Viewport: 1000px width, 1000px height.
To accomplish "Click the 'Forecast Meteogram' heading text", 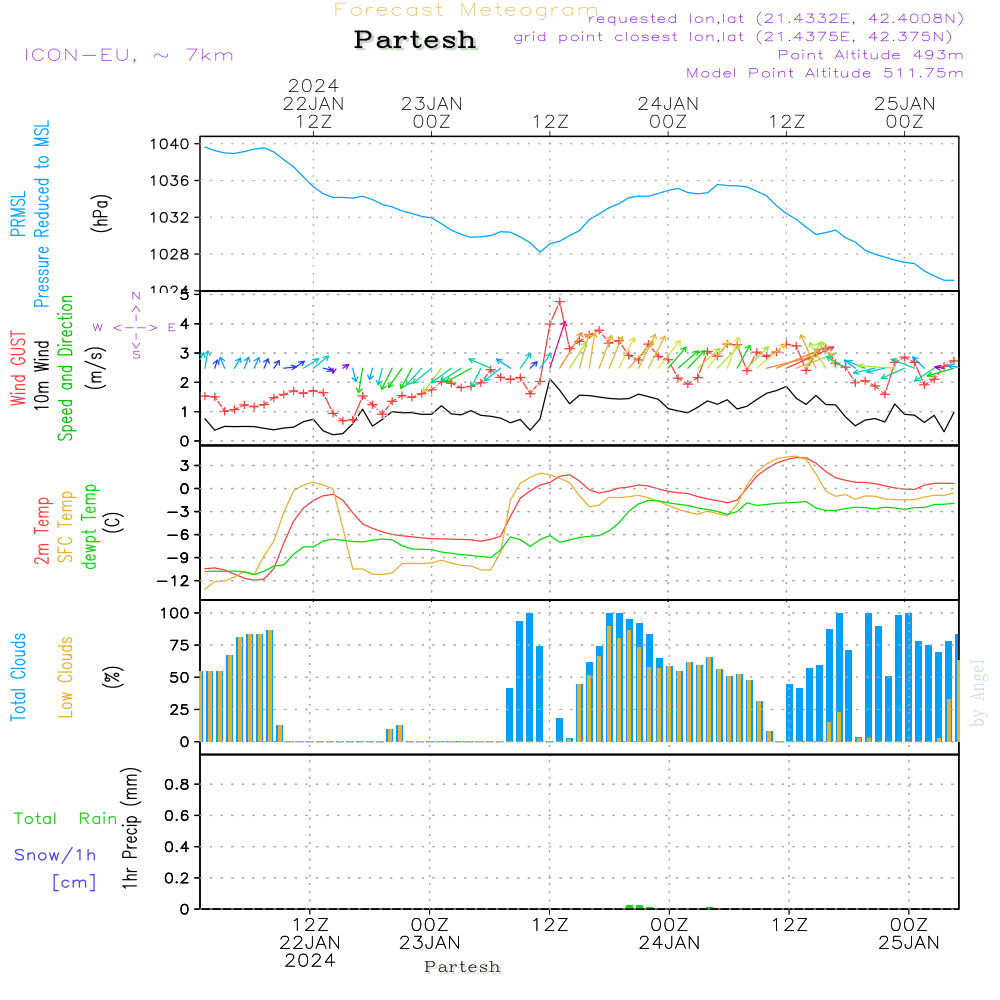I will pos(466,10).
